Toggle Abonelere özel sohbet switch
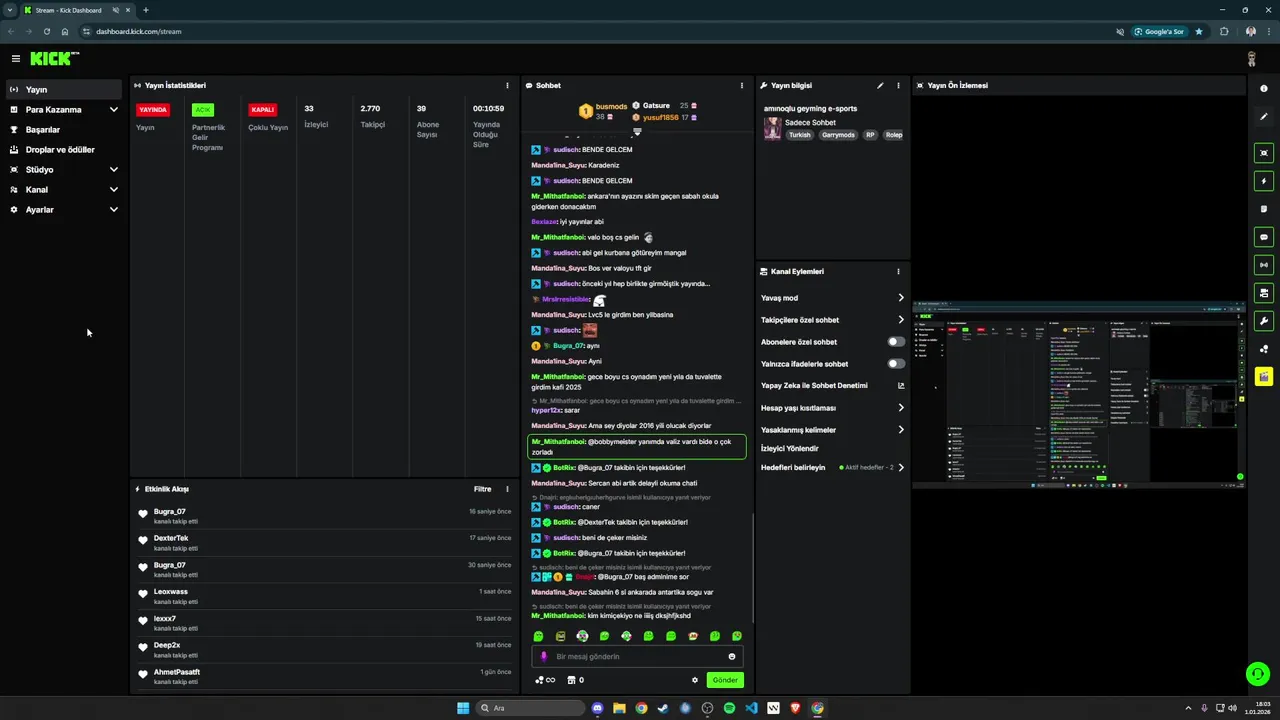The width and height of the screenshot is (1280, 720). tap(896, 342)
